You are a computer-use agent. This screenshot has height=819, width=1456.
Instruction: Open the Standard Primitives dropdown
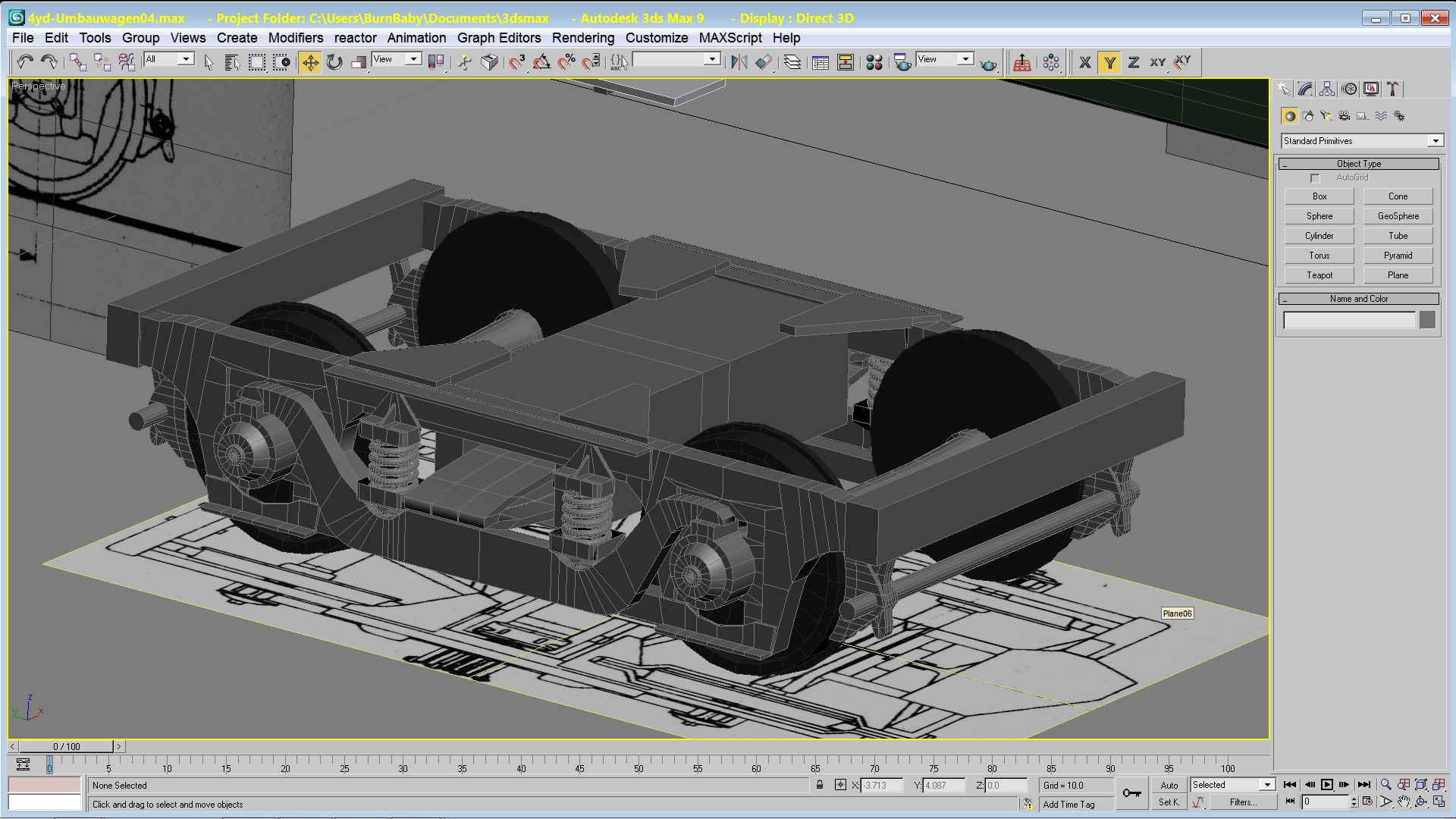[1435, 141]
